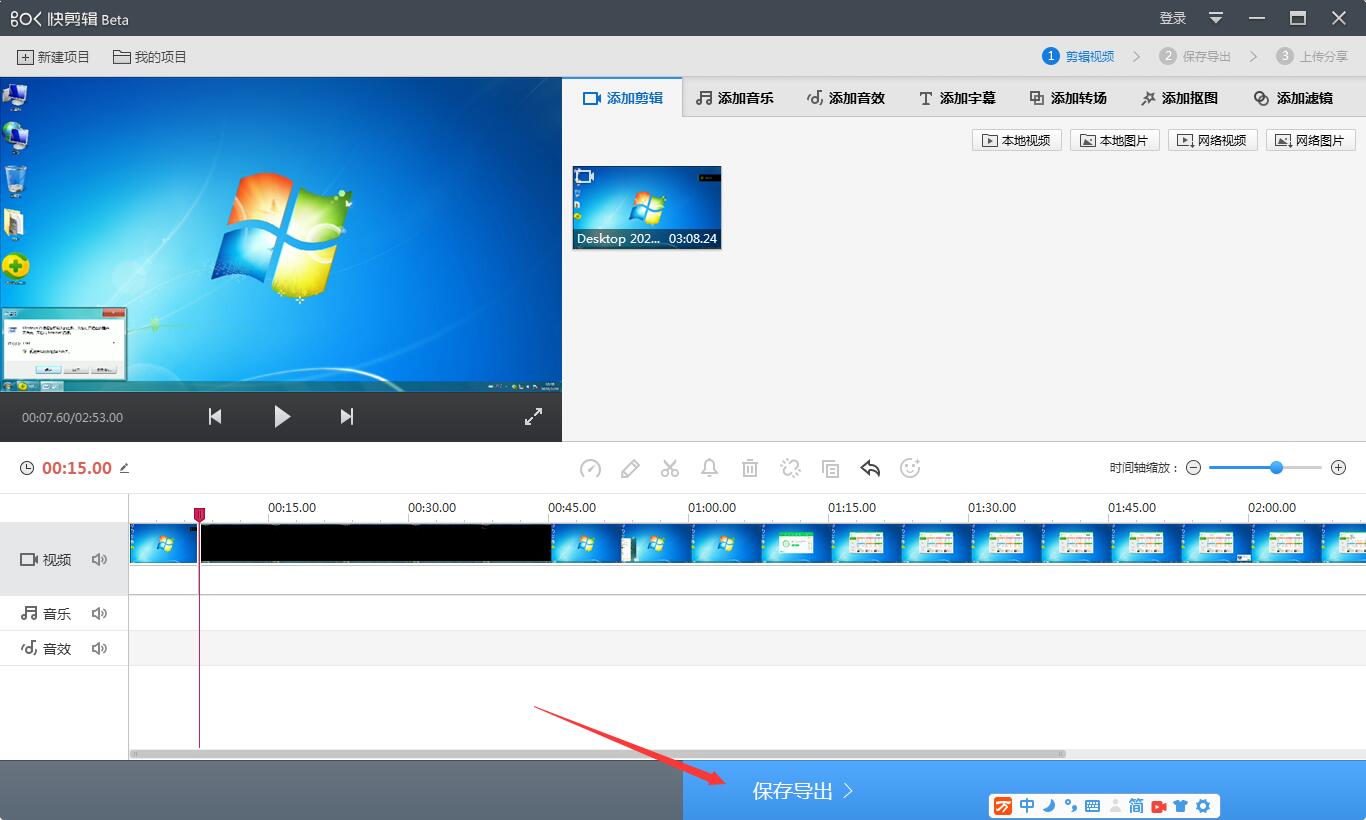Click the 登录 login link
Screen dimensions: 1366x820
coord(1173,18)
